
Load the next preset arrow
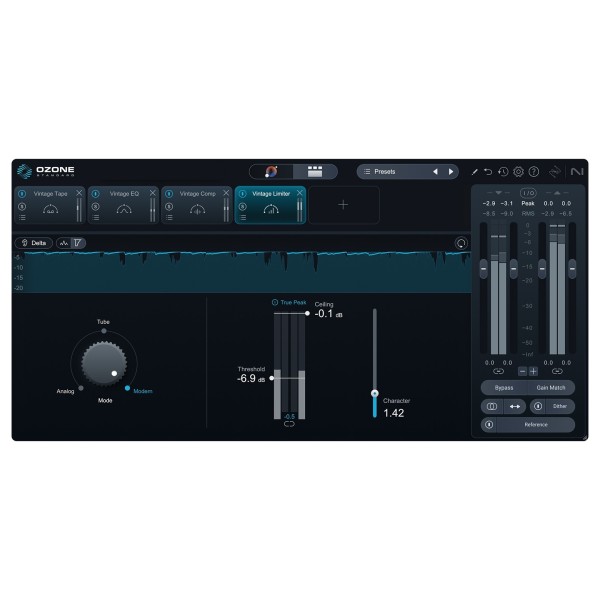(x=451, y=172)
